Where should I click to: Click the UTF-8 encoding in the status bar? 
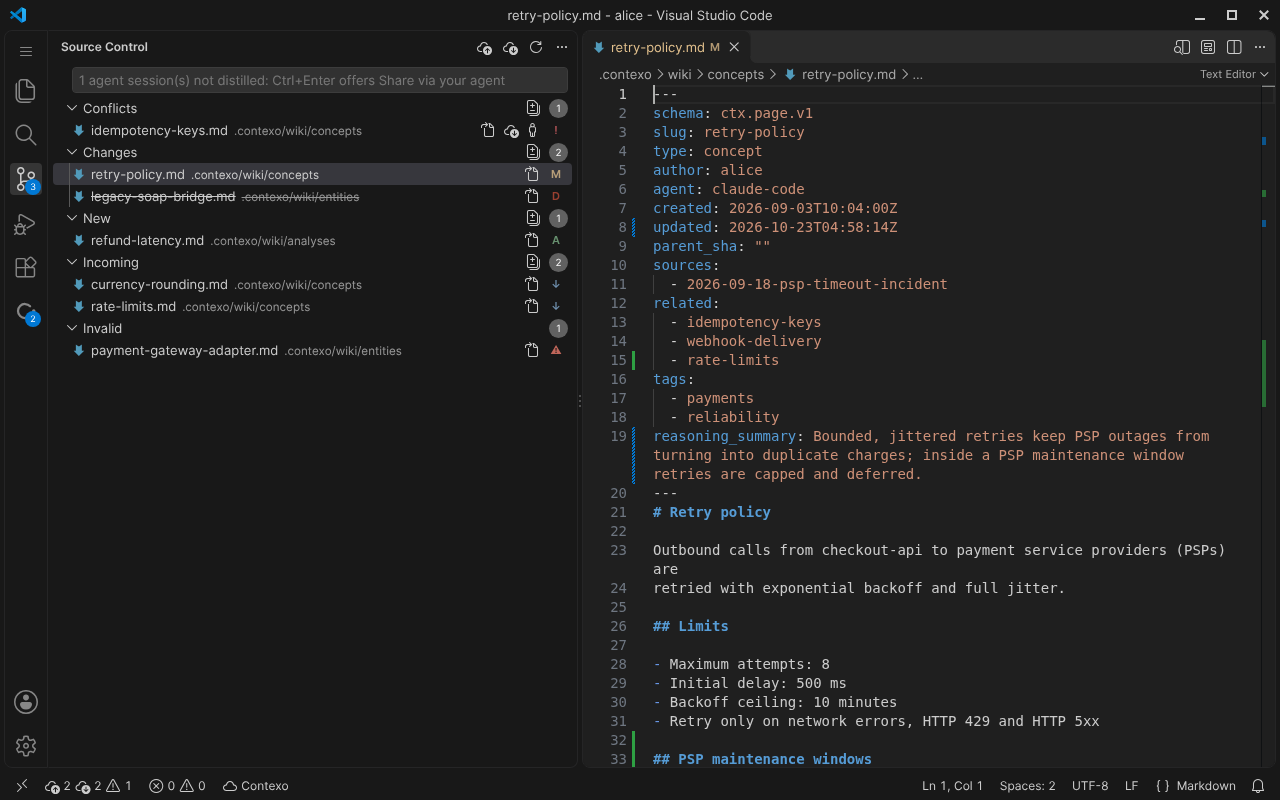1090,786
